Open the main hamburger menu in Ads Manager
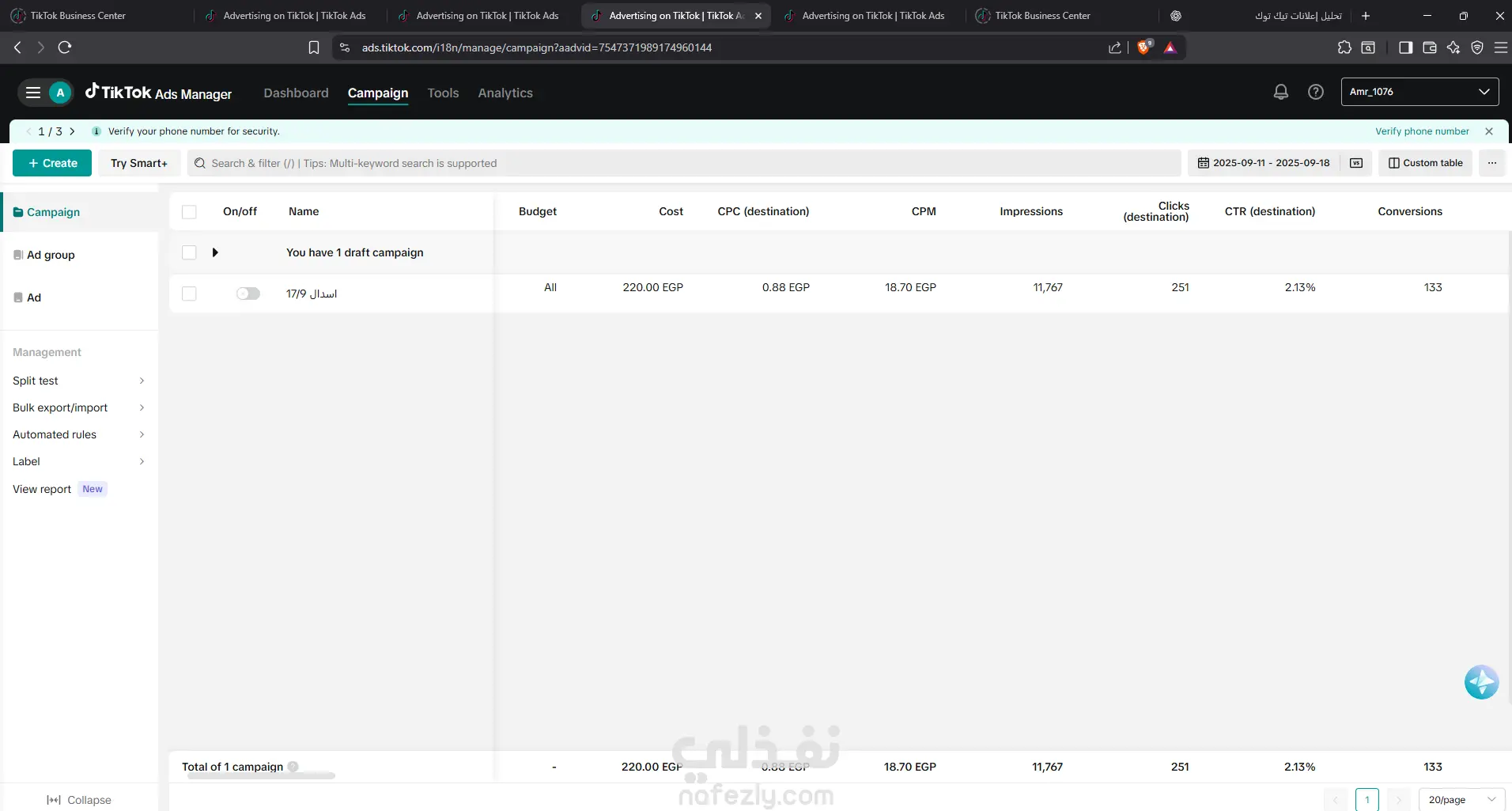 (x=33, y=93)
